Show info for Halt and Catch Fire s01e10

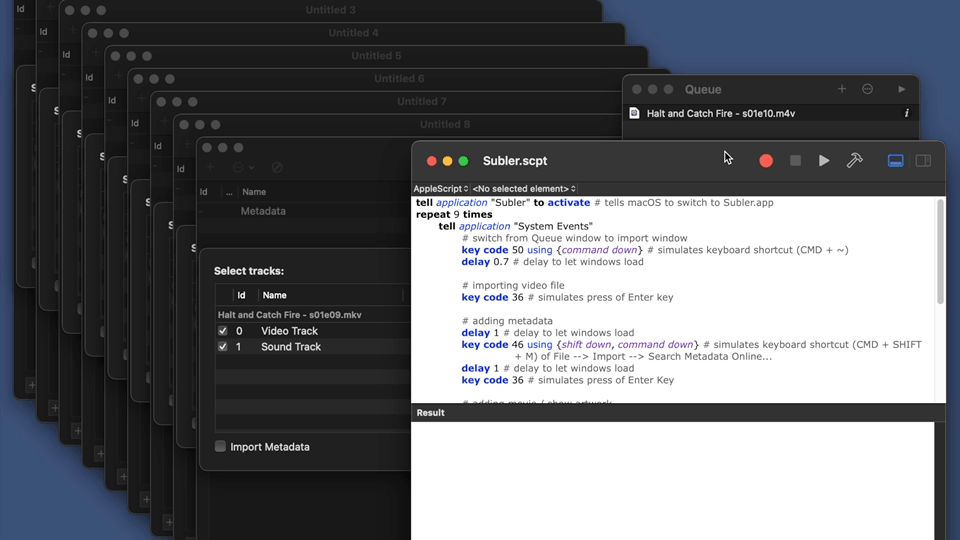tap(907, 113)
